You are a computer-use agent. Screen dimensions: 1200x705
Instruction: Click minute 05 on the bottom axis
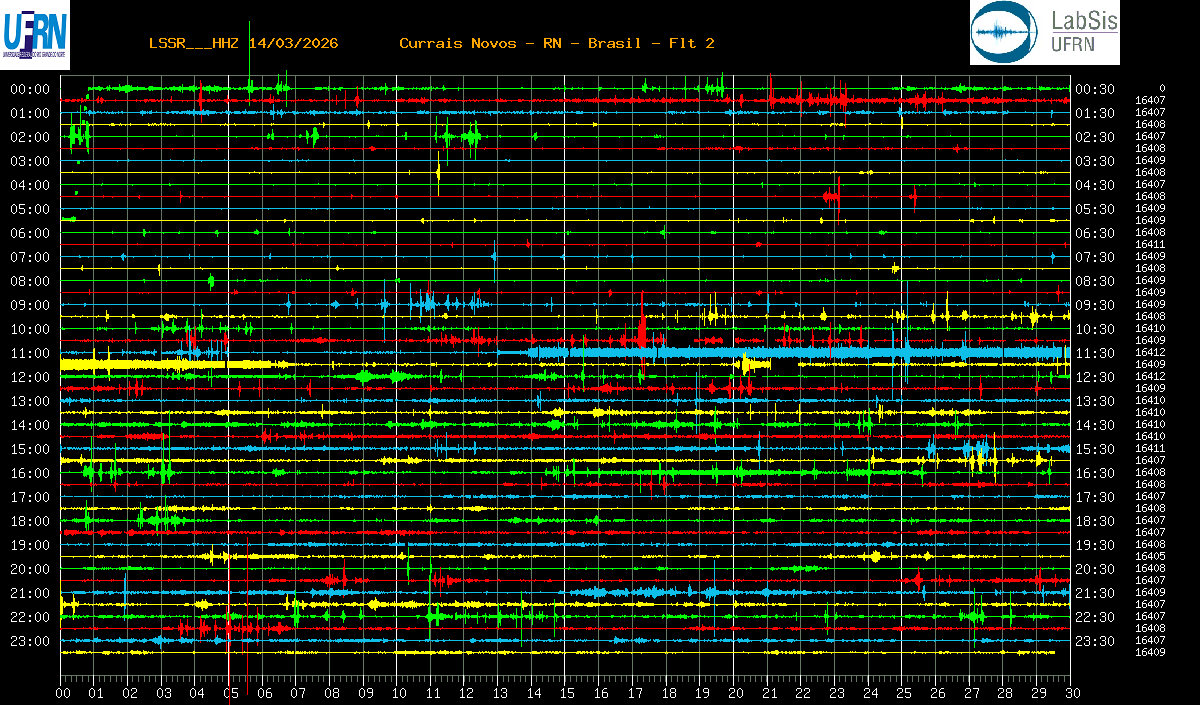231,692
